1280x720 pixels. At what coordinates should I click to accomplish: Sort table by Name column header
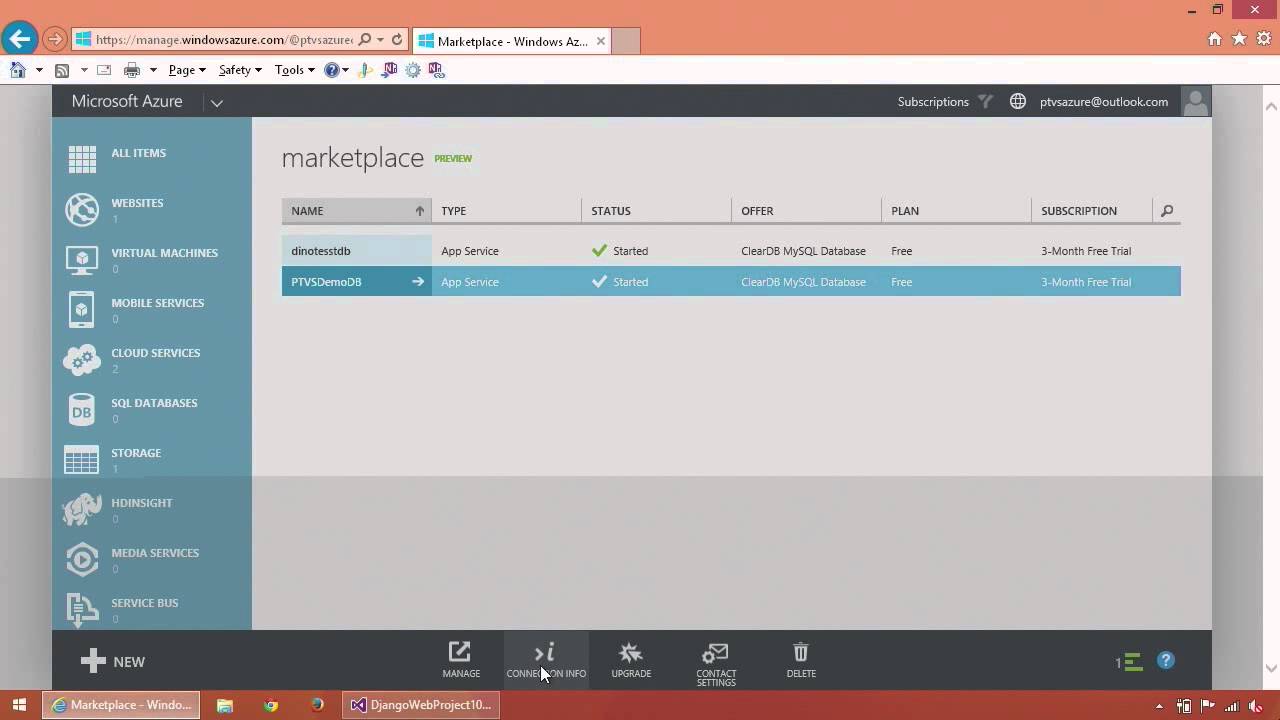(x=356, y=211)
